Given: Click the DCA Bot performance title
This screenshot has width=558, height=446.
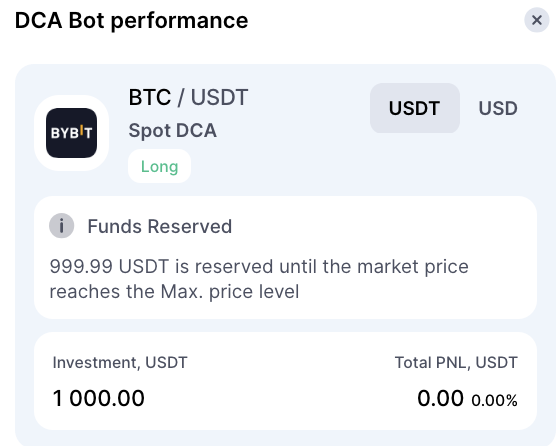Looking at the screenshot, I should 131,20.
